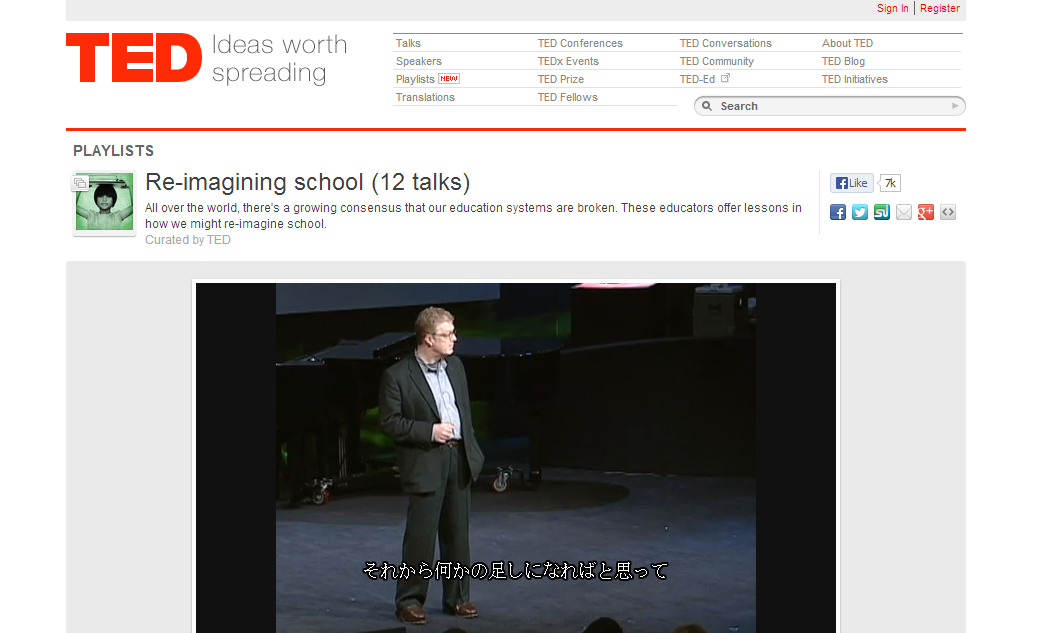Go to TED Fellows page
Viewport: 1045px width, 633px height.
(x=568, y=97)
